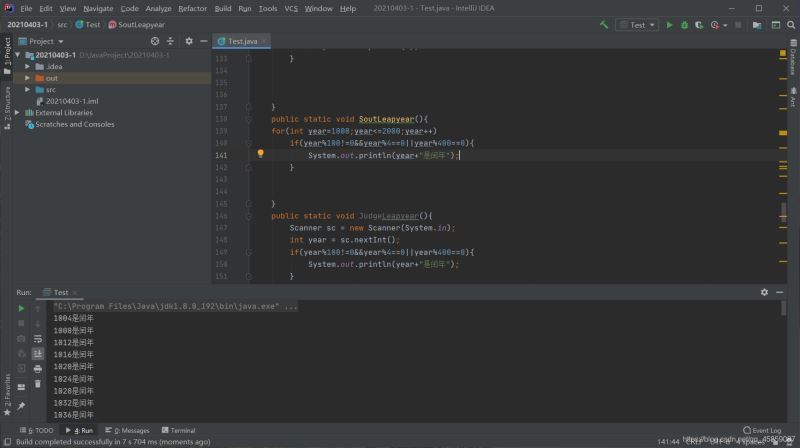Viewport: 800px width, 448px height.
Task: Start debugging with the bug icon
Action: point(684,24)
